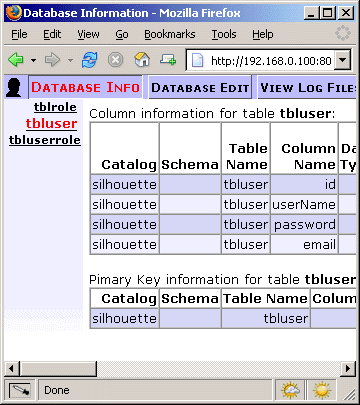Click the horizontal scrollbar right arrow
Viewport: 360px width, 405px height.
pyautogui.click(x=349, y=369)
